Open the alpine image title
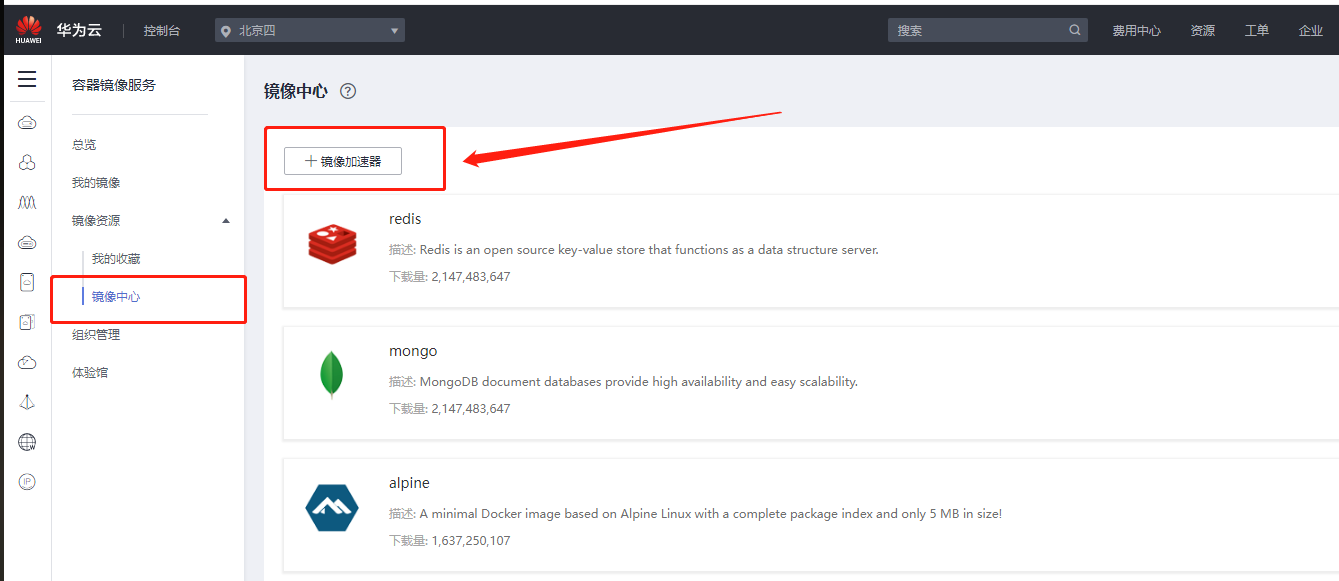Screen dimensions: 1339x581 (x=409, y=483)
